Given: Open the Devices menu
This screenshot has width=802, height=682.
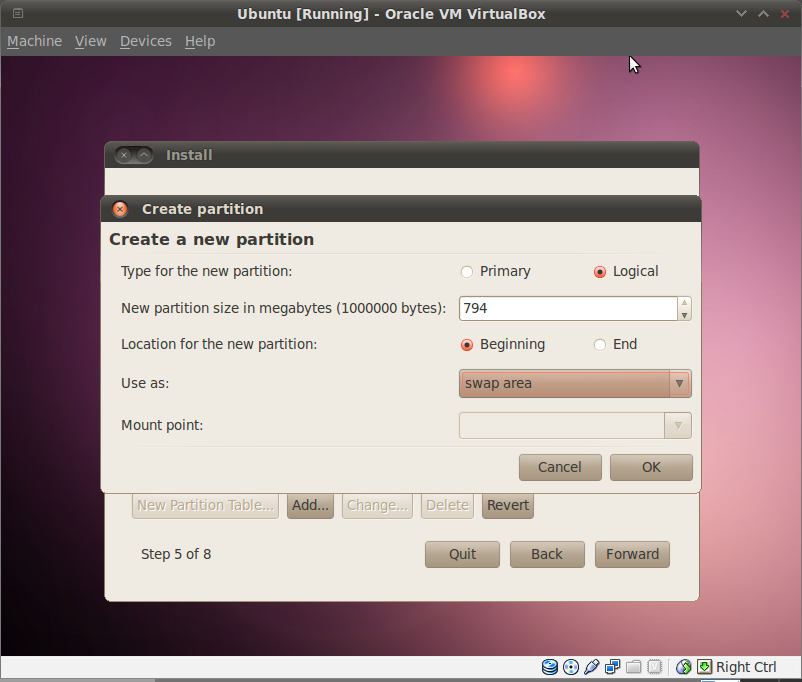Looking at the screenshot, I should 146,41.
